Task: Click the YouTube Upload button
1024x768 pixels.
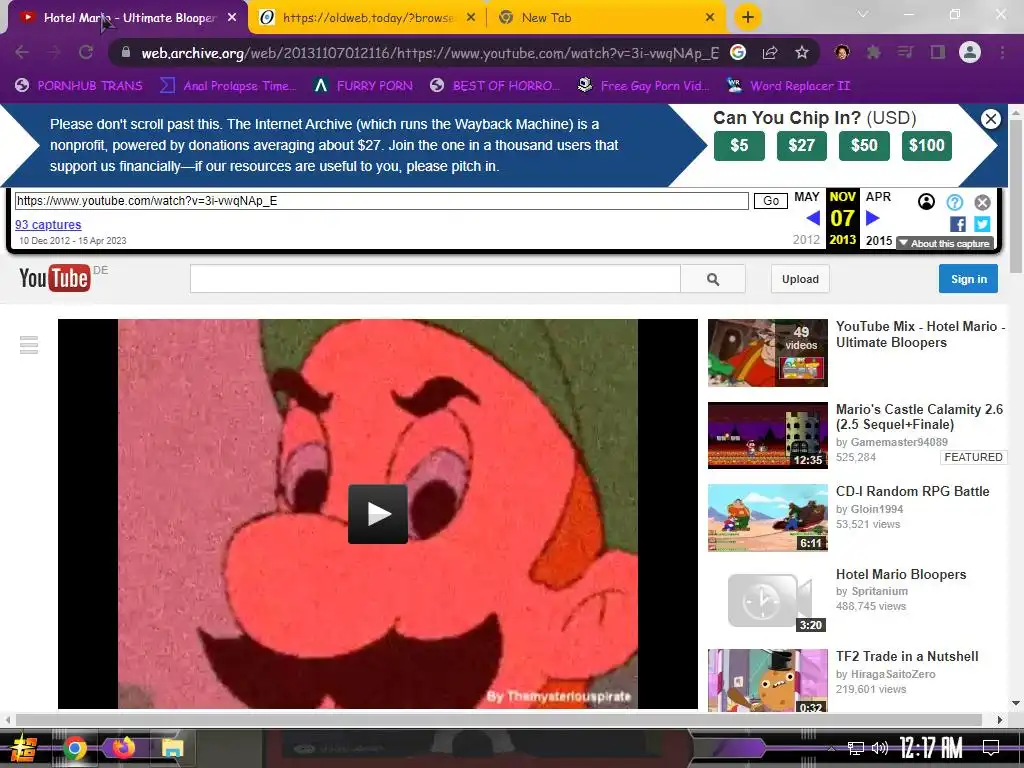Action: point(800,279)
